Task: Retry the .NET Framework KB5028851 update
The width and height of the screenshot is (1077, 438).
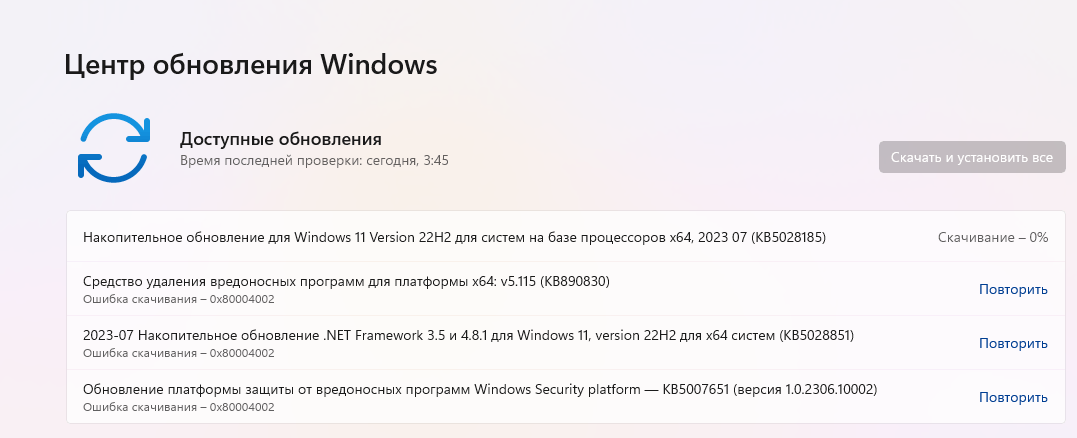Action: point(1013,343)
